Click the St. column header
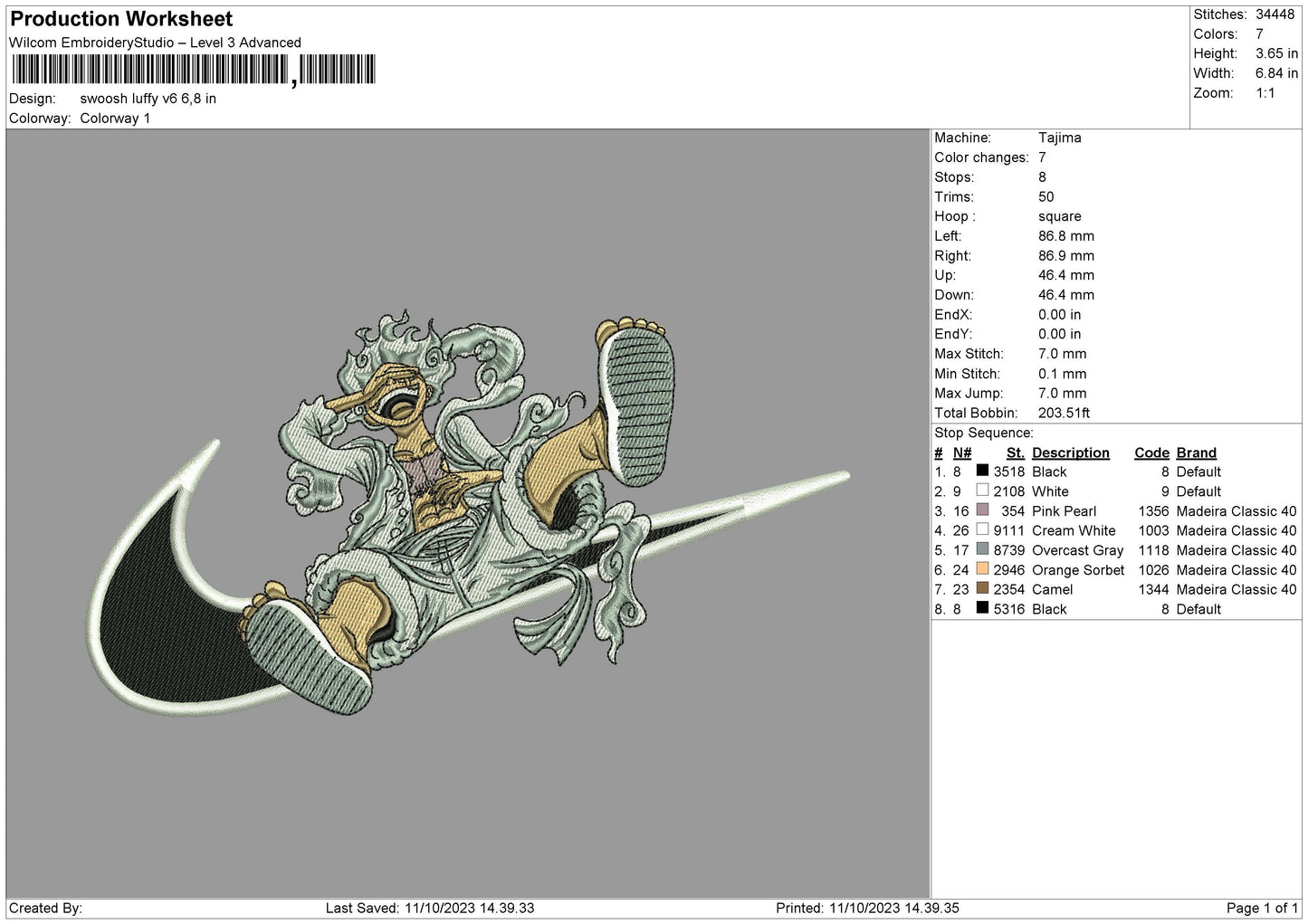Viewport: 1308px width, 924px height. point(1015,452)
